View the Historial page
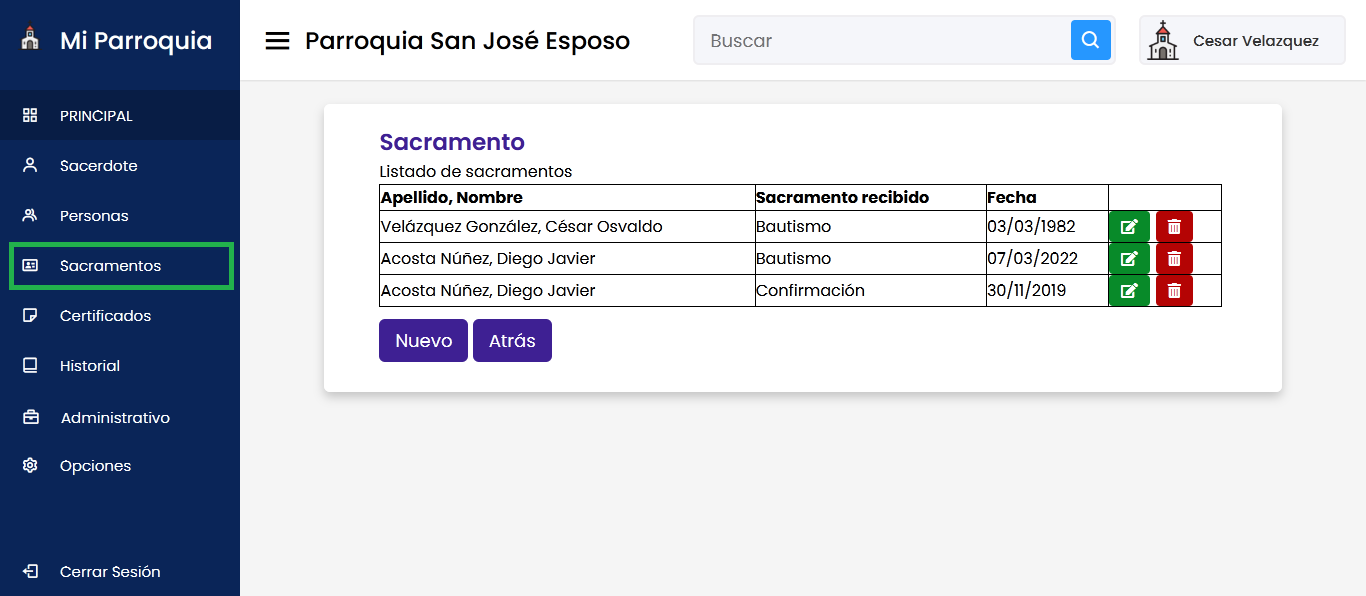Image resolution: width=1366 pixels, height=596 pixels. [90, 366]
